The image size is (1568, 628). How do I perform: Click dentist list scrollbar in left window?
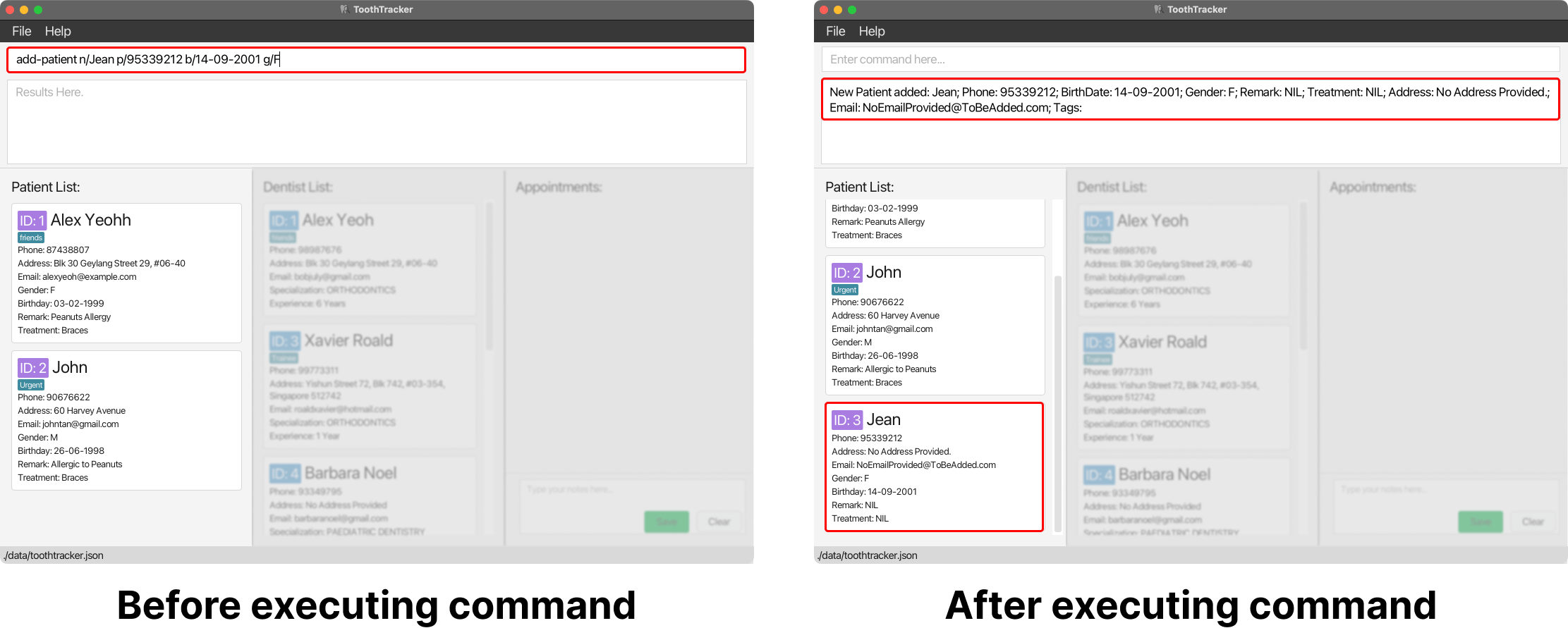coord(490,276)
